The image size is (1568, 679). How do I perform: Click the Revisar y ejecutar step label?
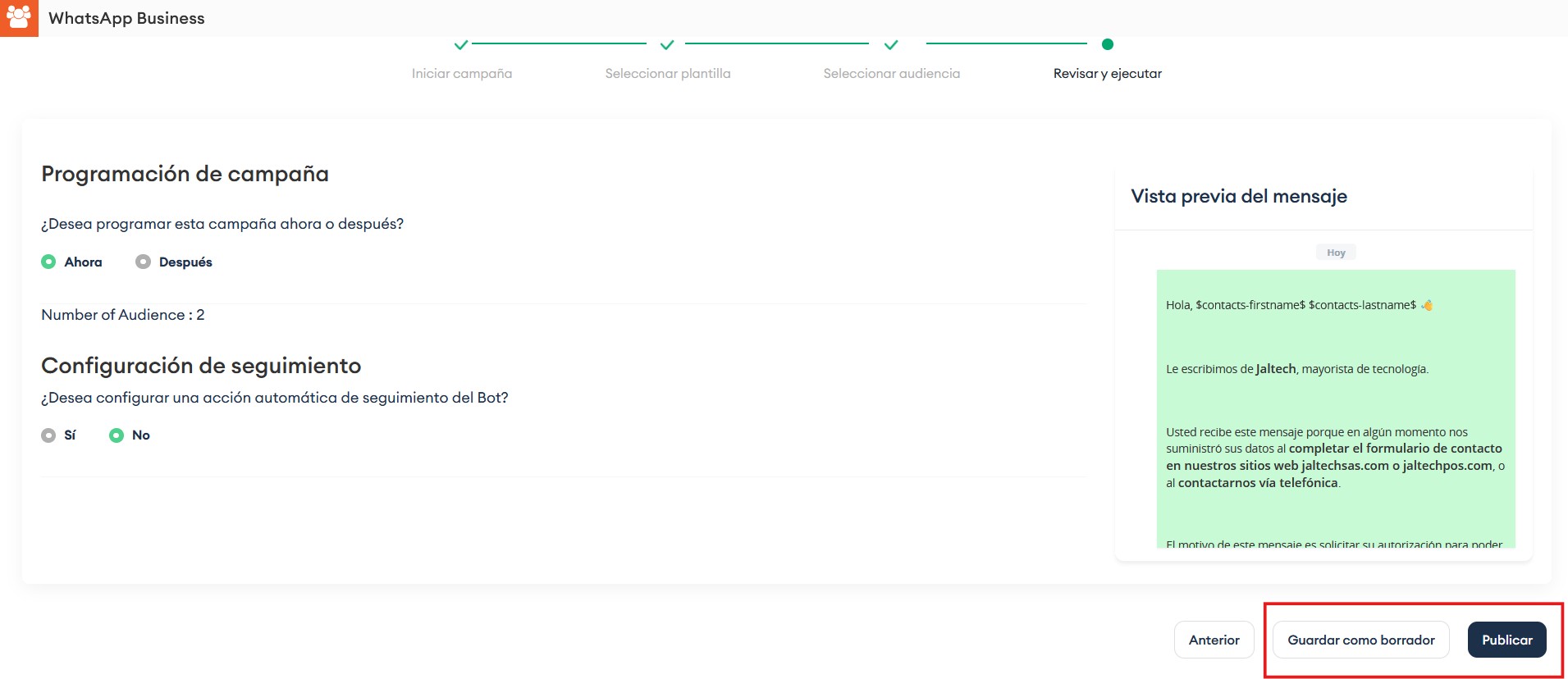point(1107,74)
